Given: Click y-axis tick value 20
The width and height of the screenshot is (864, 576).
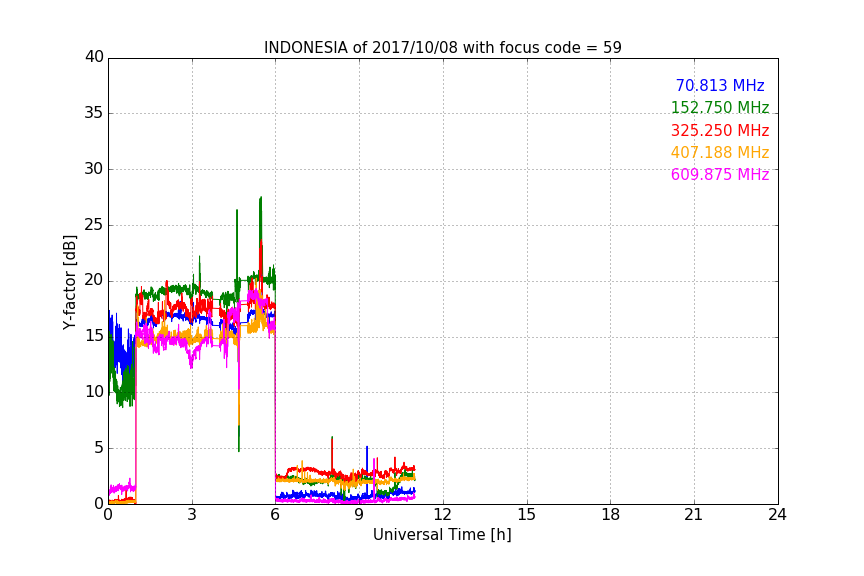Looking at the screenshot, I should pyautogui.click(x=94, y=280).
